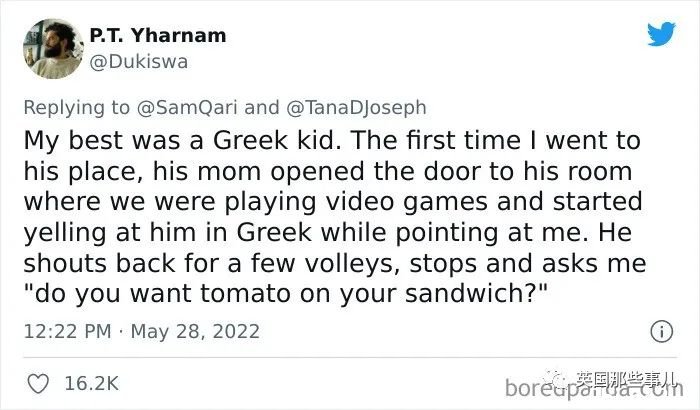Image resolution: width=700 pixels, height=410 pixels.
Task: Click the WeChat logo watermark icon
Action: (555, 380)
